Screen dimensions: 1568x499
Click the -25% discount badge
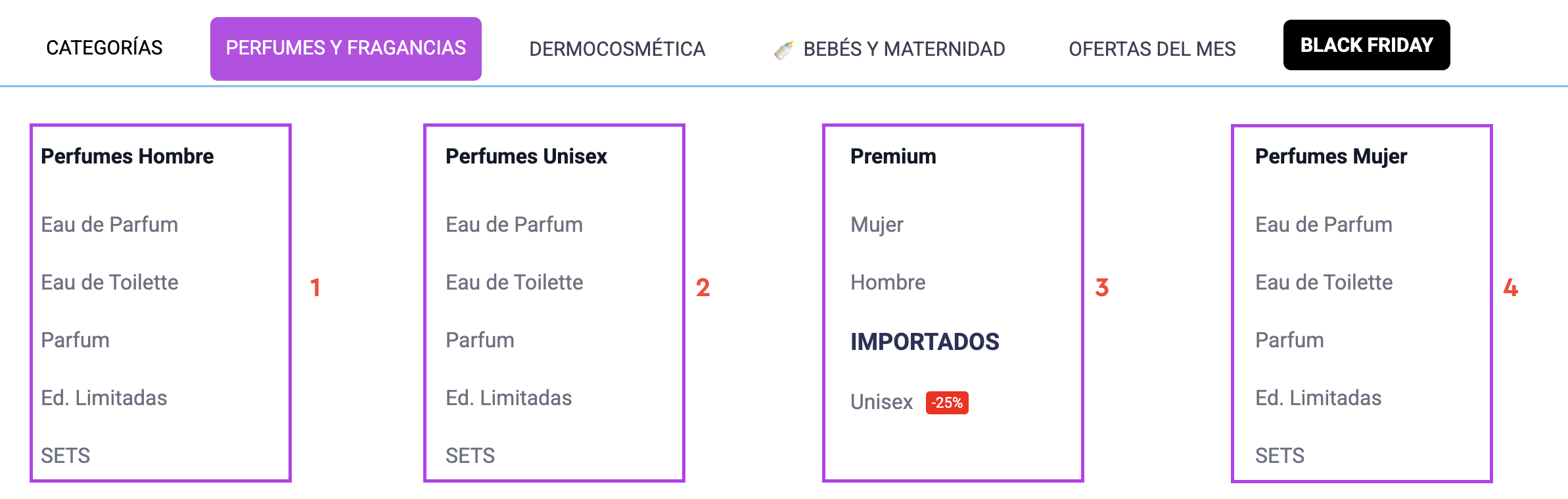pyautogui.click(x=947, y=402)
